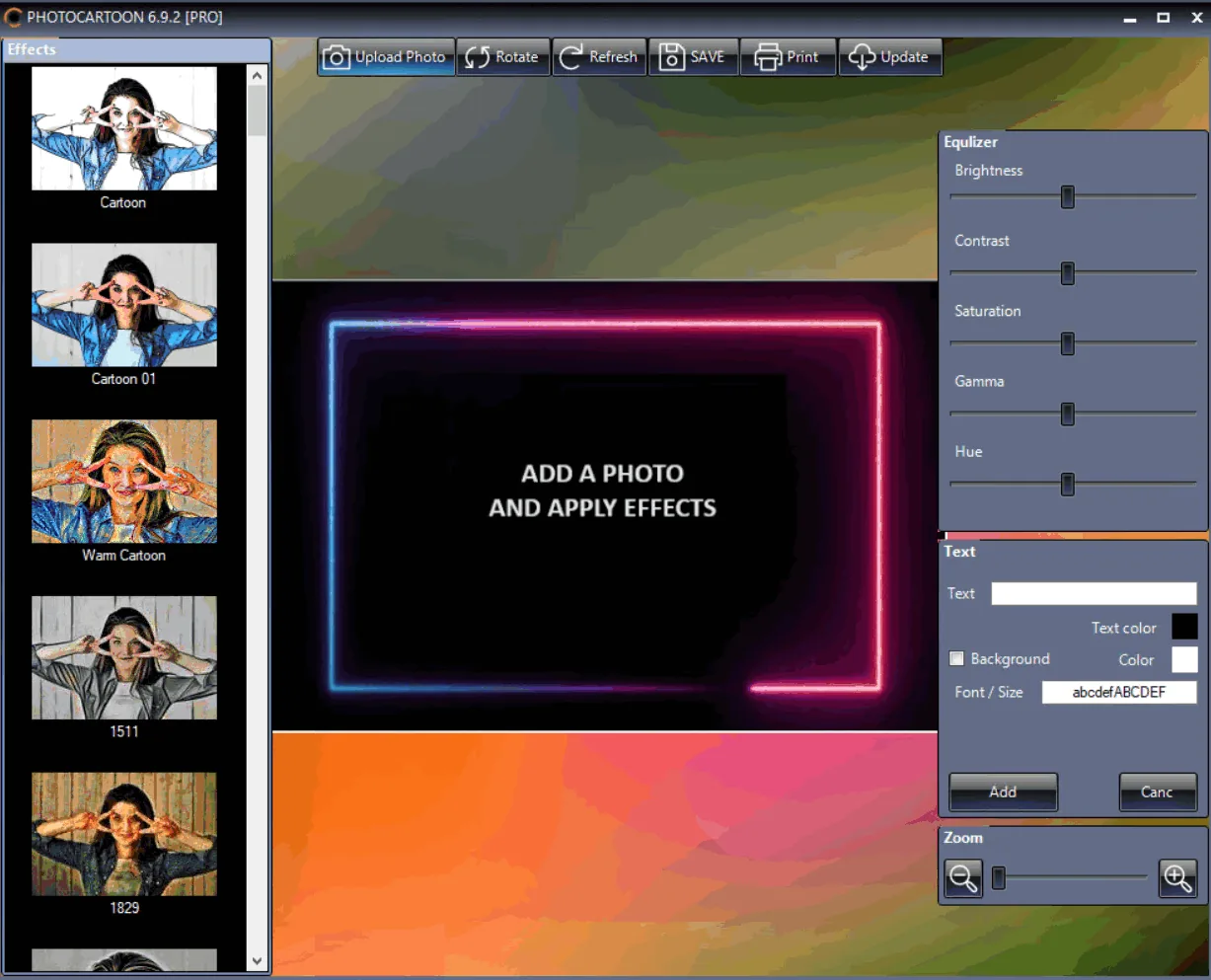Check for updates with Update button
The image size is (1211, 980).
pyautogui.click(x=890, y=57)
